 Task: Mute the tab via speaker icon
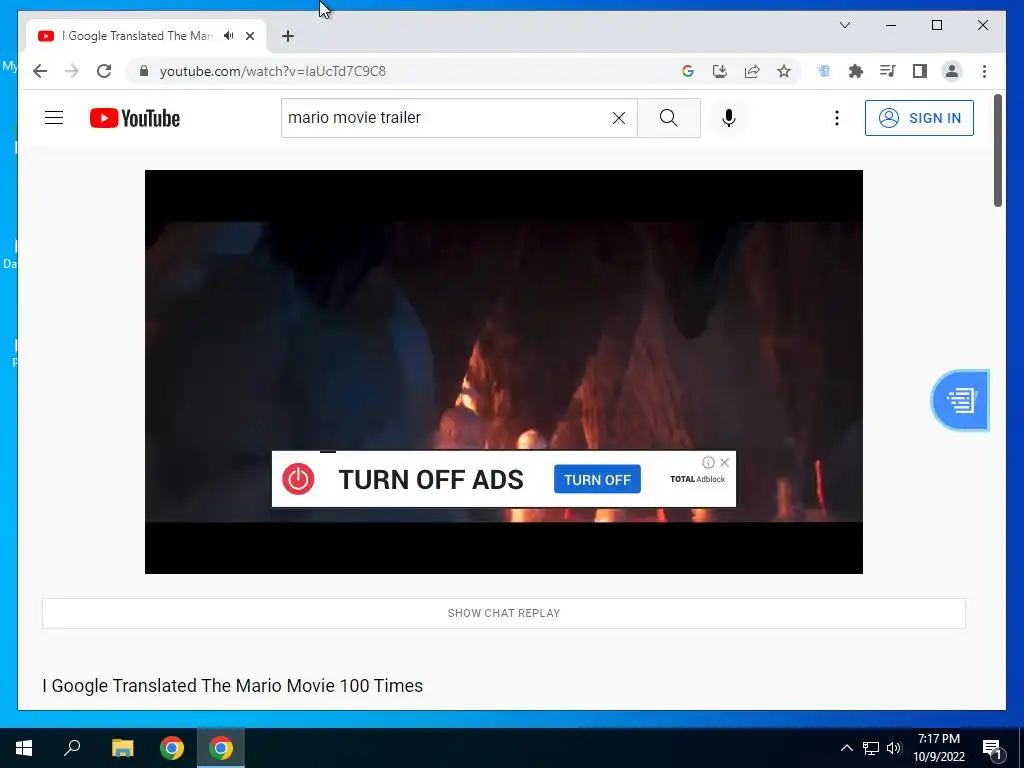point(228,36)
